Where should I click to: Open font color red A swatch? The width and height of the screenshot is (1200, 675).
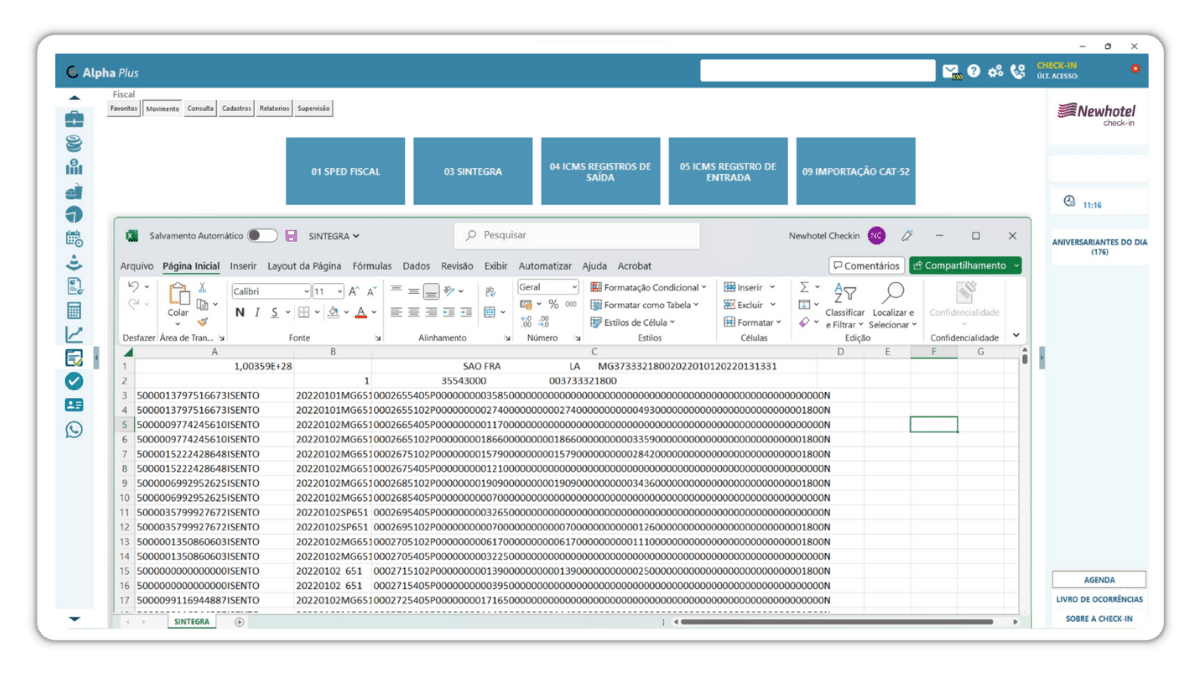tap(360, 312)
